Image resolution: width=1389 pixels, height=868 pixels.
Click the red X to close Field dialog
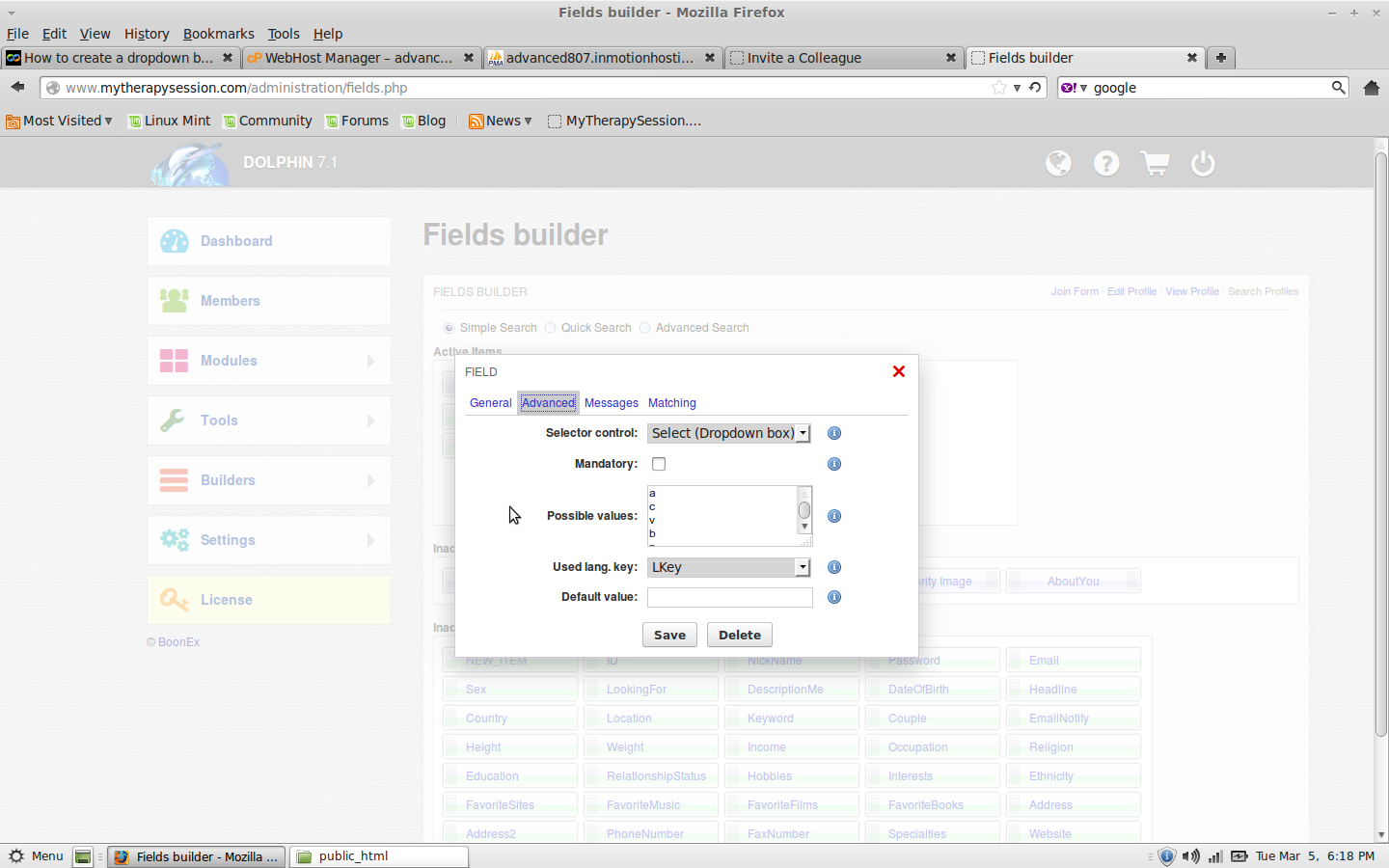click(898, 371)
